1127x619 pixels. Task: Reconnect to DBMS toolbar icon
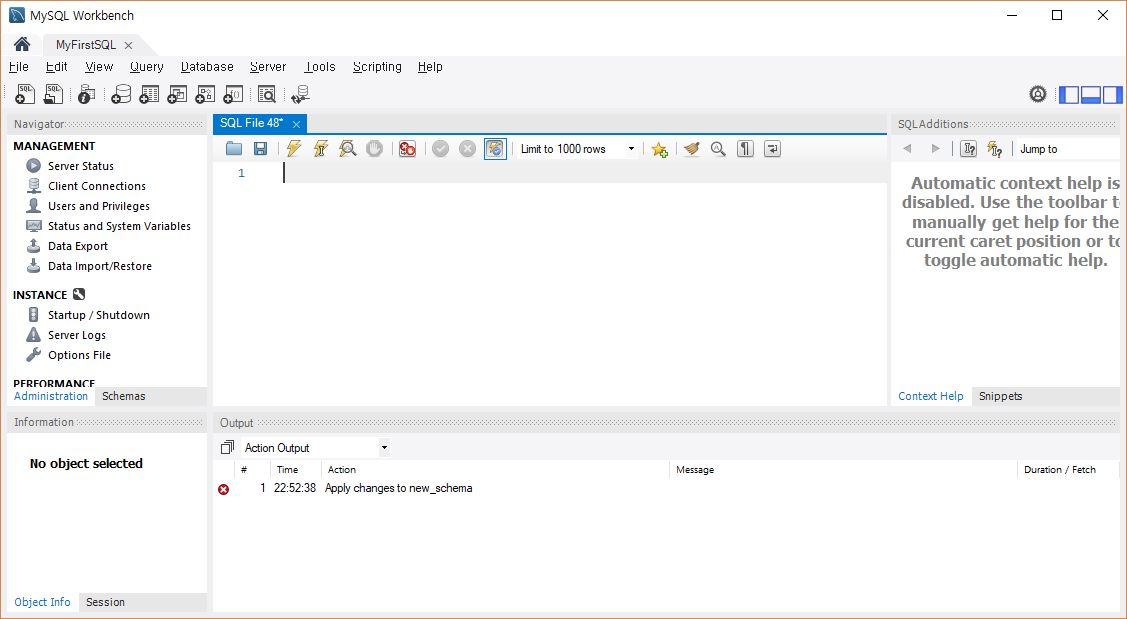(x=300, y=93)
